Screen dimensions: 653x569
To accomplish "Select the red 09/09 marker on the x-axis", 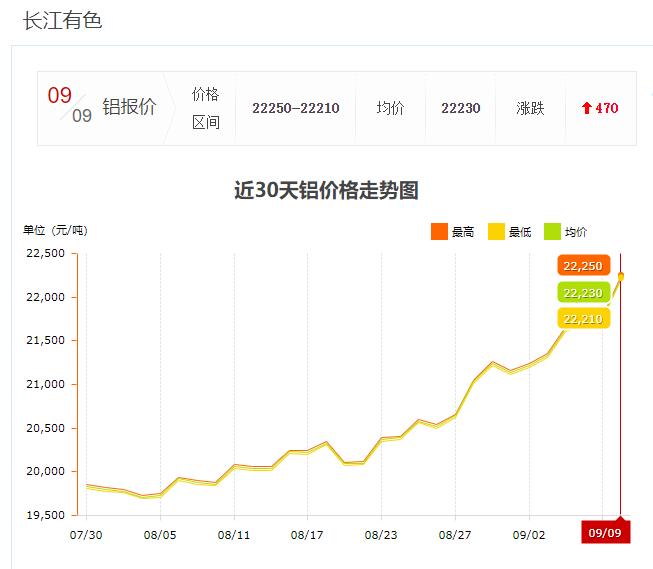I will point(606,533).
